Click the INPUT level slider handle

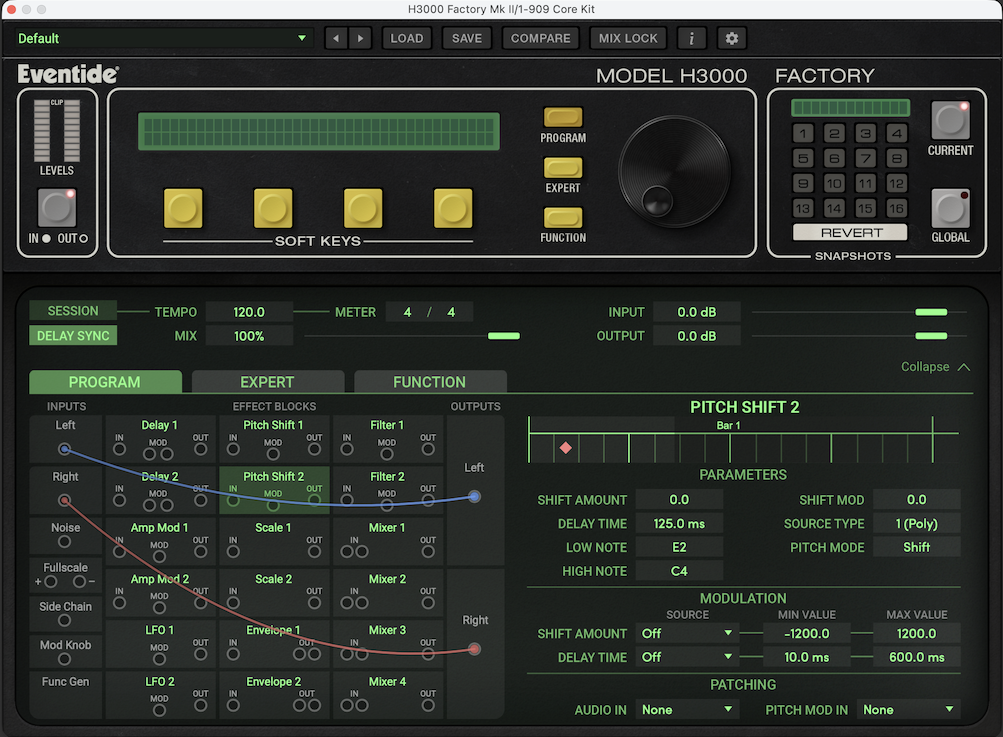coord(931,312)
